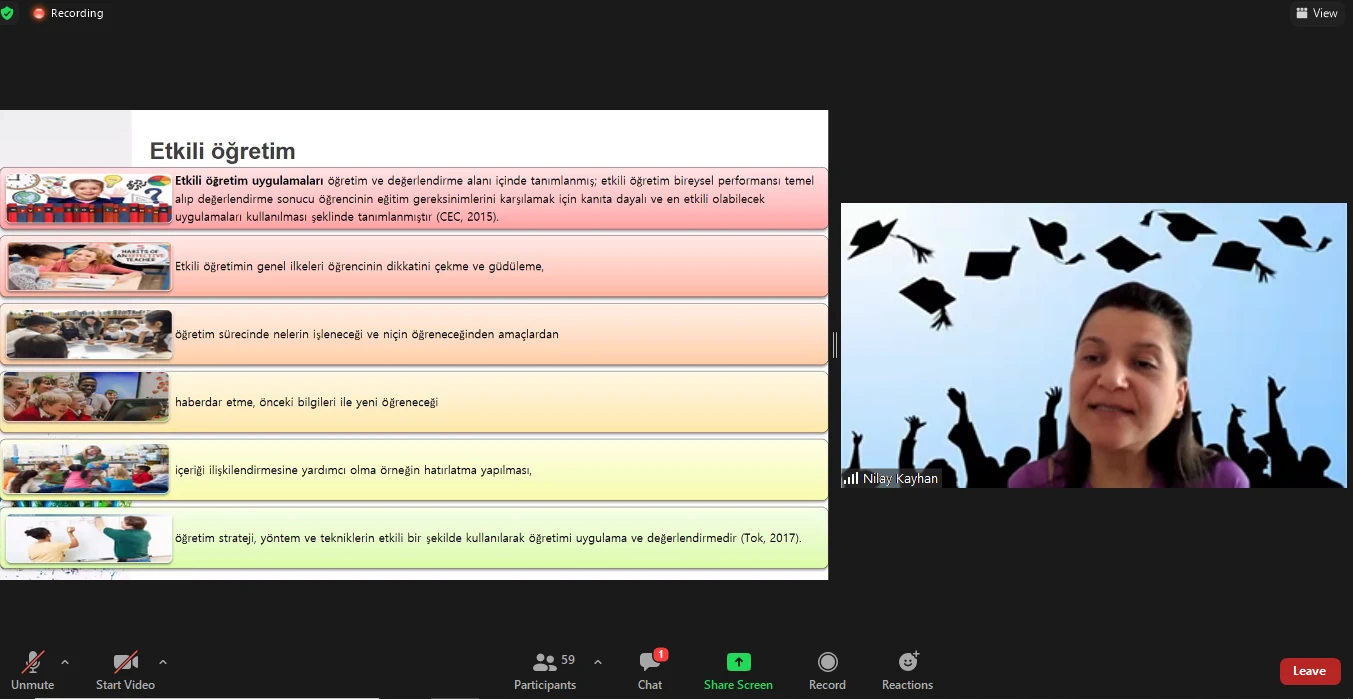1353x699 pixels.
Task: Start recording with the Record button
Action: click(x=827, y=670)
